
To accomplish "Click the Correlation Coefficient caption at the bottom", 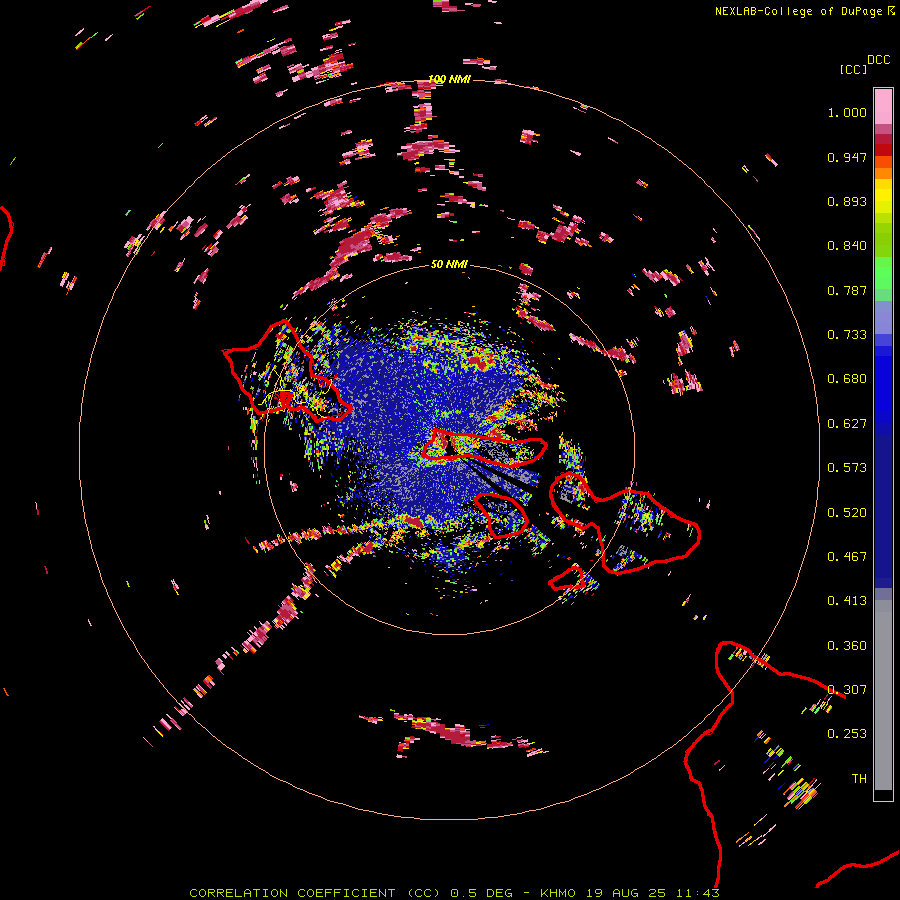I will 454,893.
